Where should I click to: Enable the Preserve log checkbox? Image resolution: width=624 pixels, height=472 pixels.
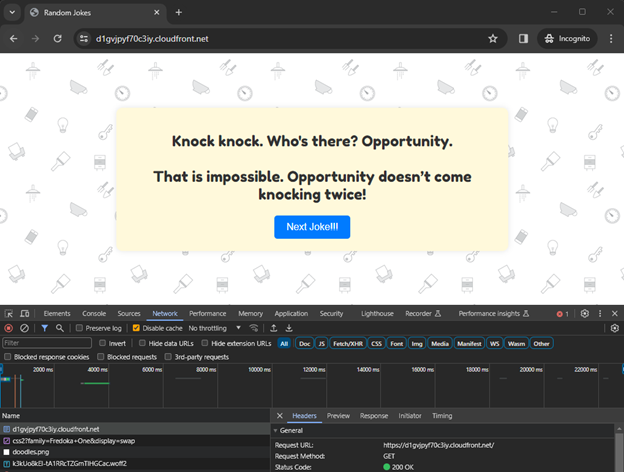79,328
